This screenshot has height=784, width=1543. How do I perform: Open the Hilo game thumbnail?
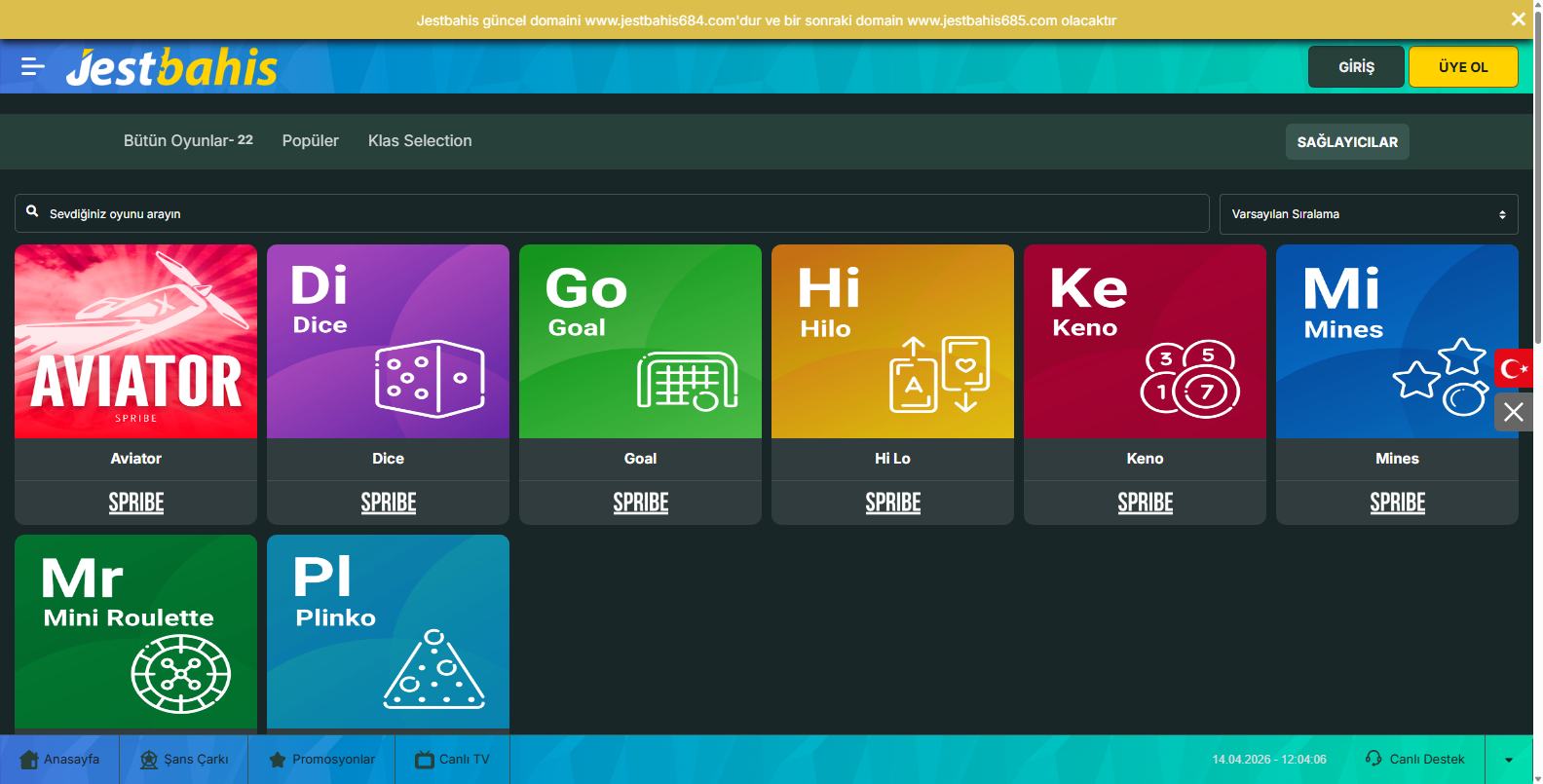point(892,341)
